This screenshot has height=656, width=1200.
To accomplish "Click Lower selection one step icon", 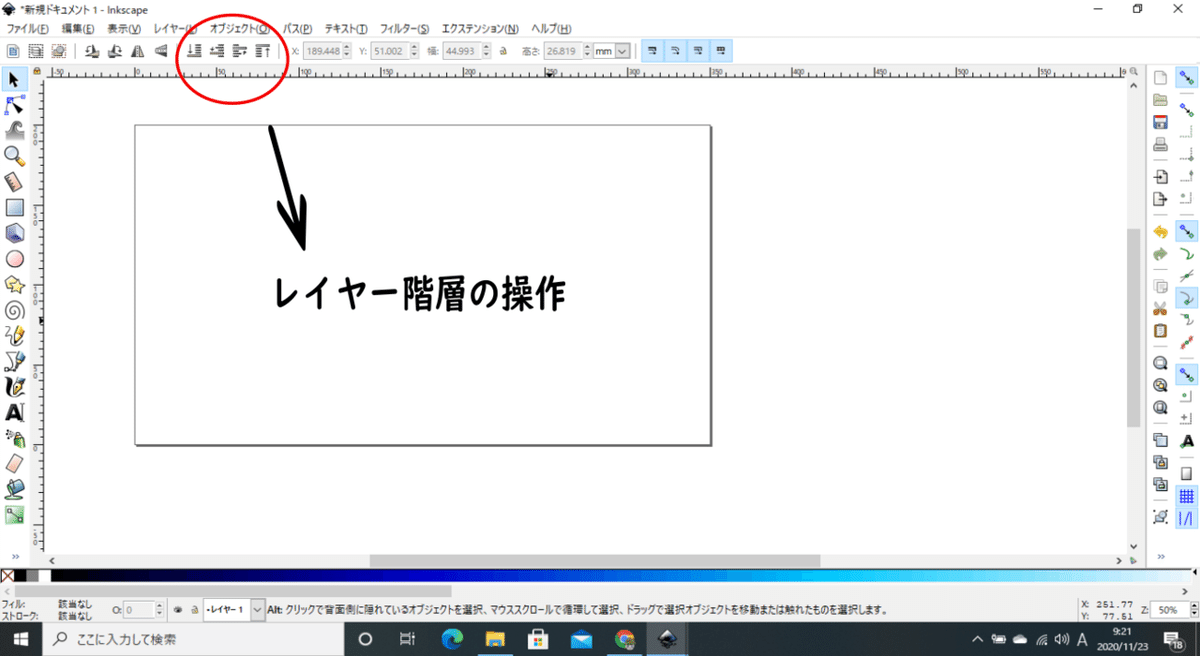I will pyautogui.click(x=217, y=50).
